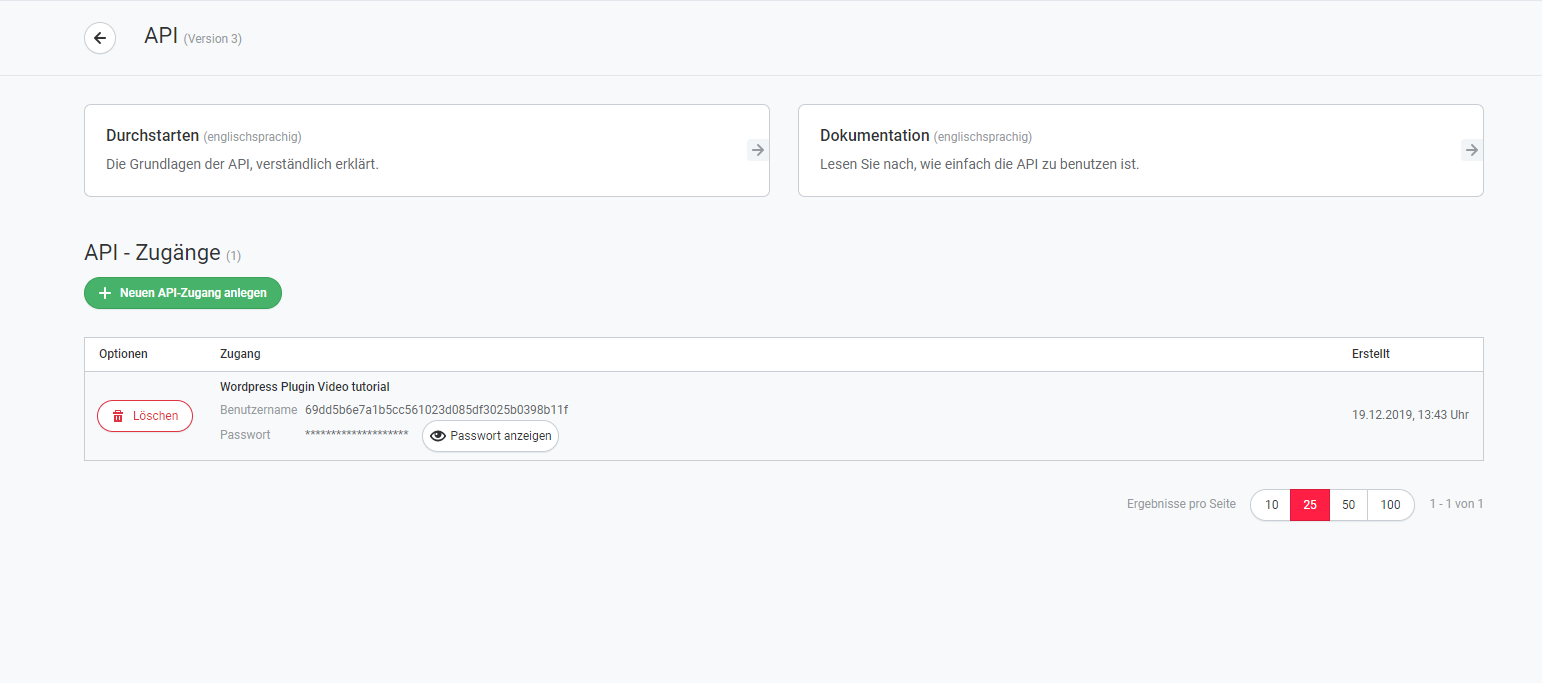Click the plus icon for new API access
Viewport: 1542px width, 683px height.
(105, 293)
